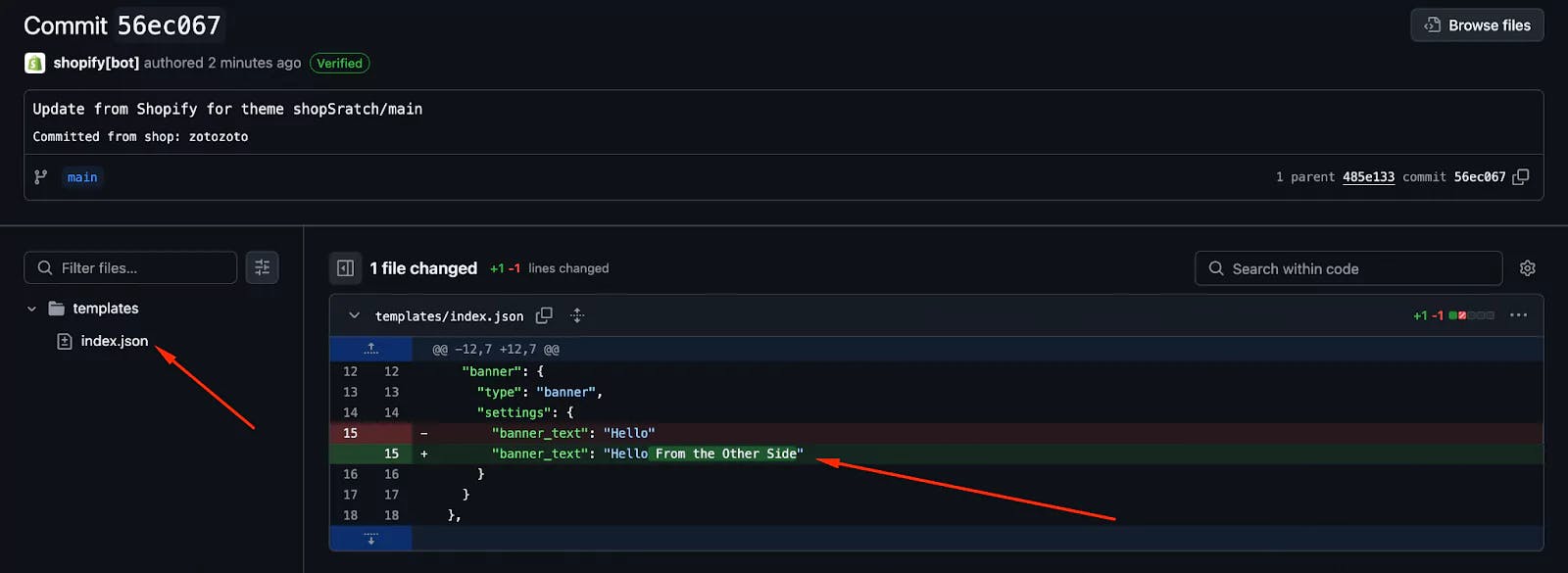The width and height of the screenshot is (1568, 573).
Task: Collapse the templates/index.json diff
Action: click(354, 315)
